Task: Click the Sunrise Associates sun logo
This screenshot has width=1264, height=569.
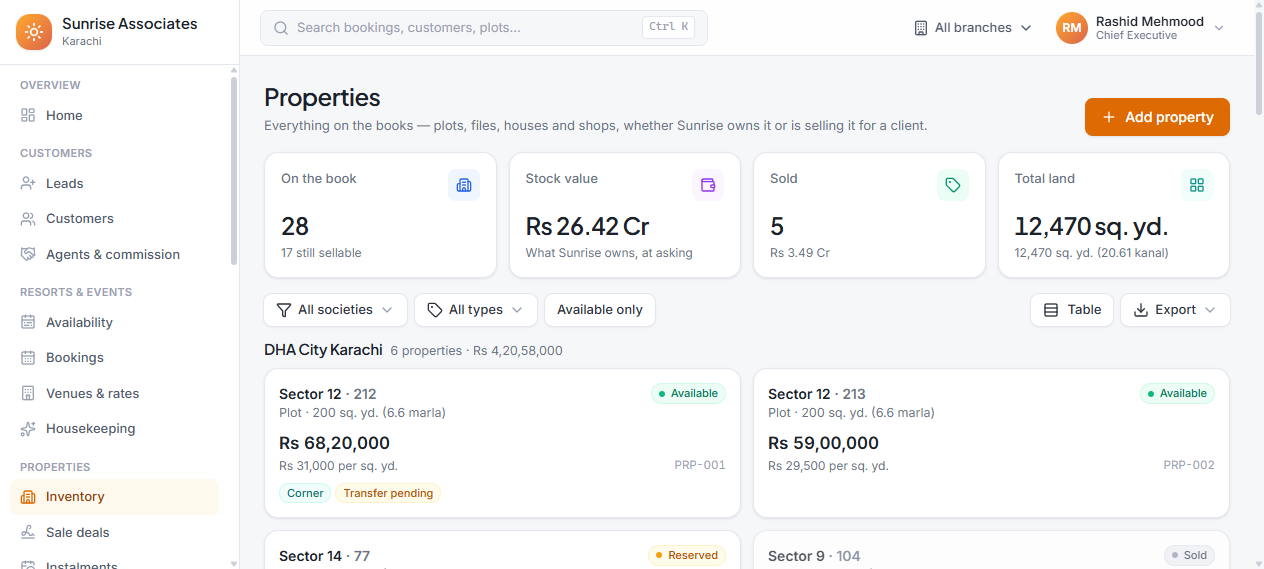Action: click(x=34, y=32)
